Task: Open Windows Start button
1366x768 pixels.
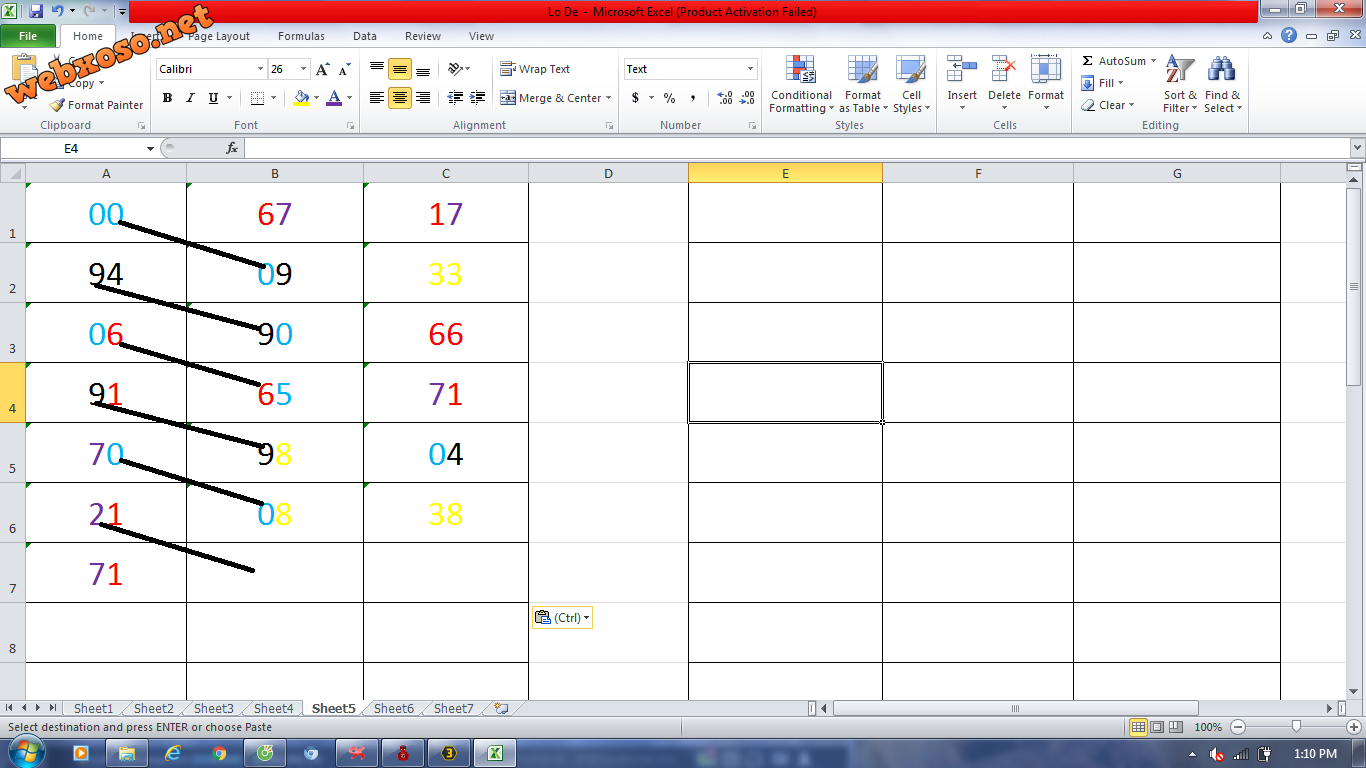Action: [x=26, y=753]
